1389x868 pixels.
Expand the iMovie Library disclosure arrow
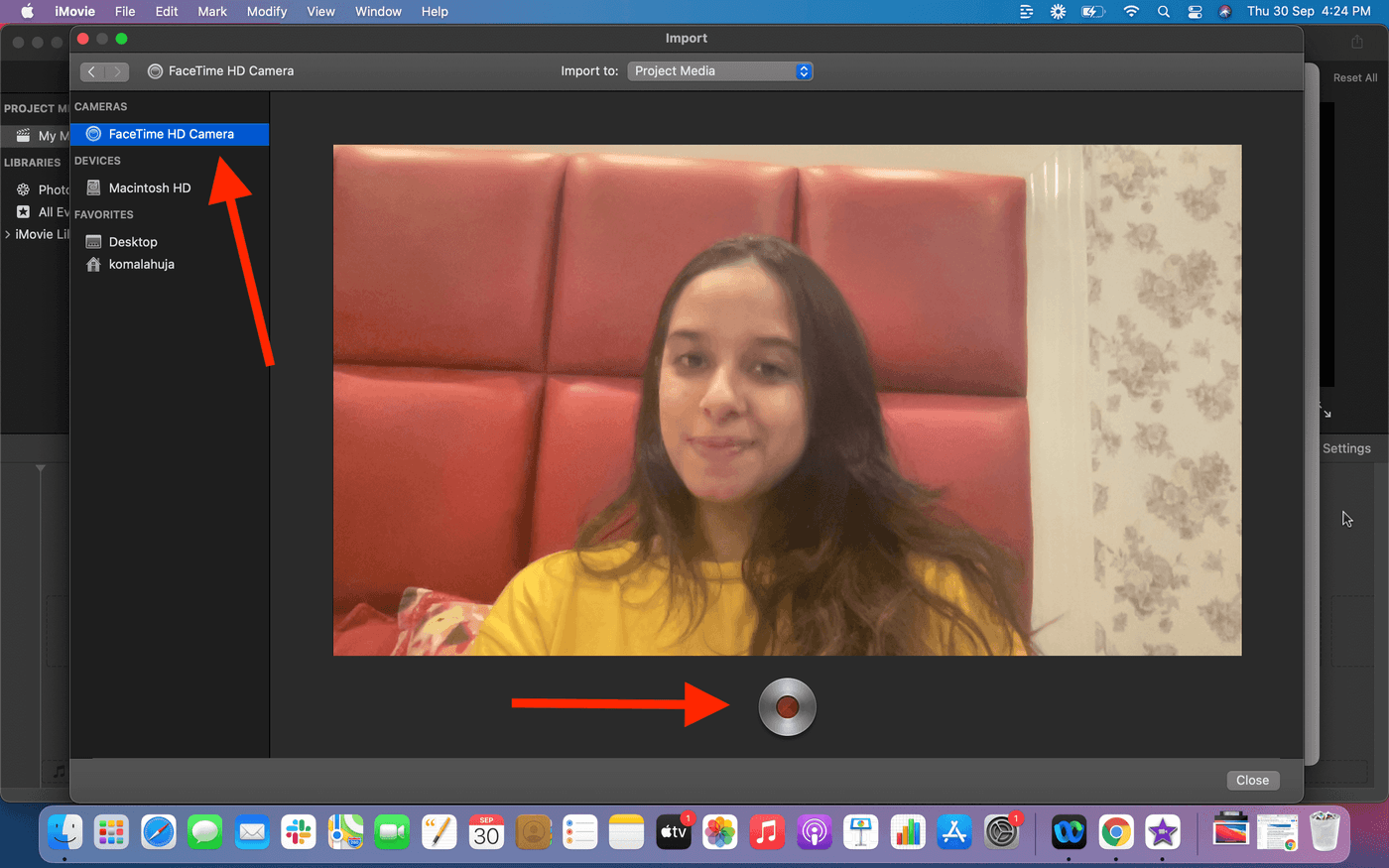click(x=8, y=235)
